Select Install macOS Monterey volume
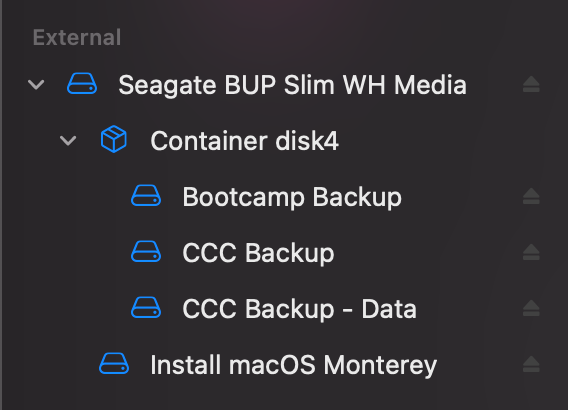 pos(294,365)
